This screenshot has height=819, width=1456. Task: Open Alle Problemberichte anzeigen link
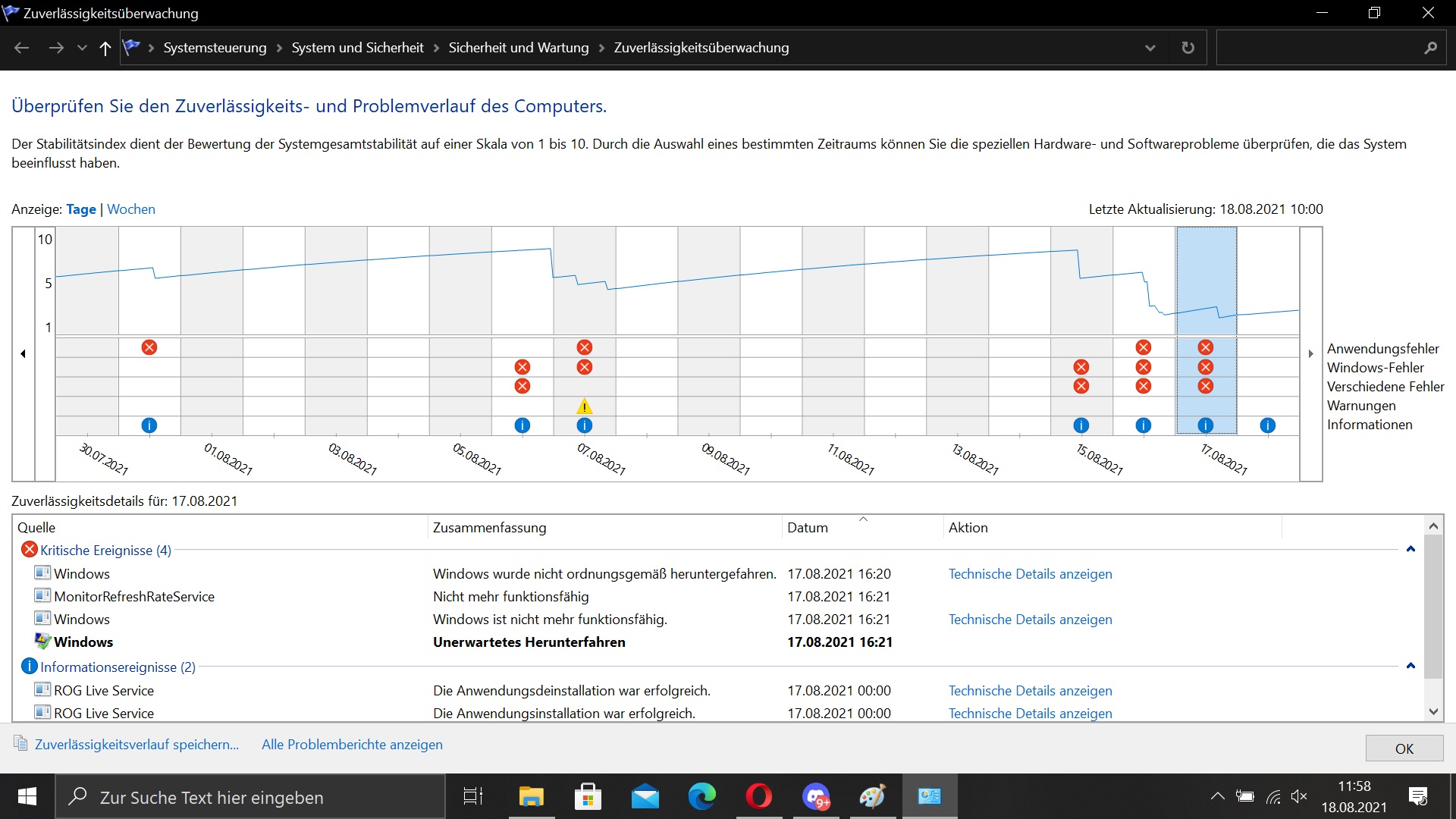coord(352,745)
